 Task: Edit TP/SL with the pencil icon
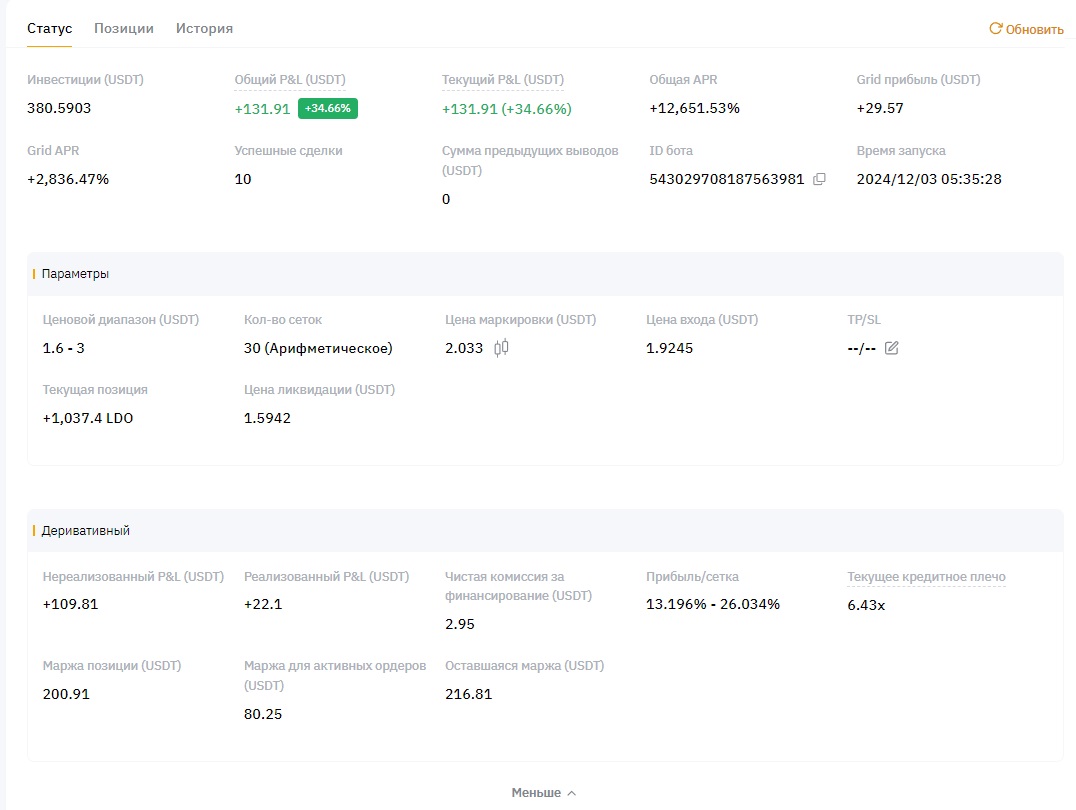892,348
